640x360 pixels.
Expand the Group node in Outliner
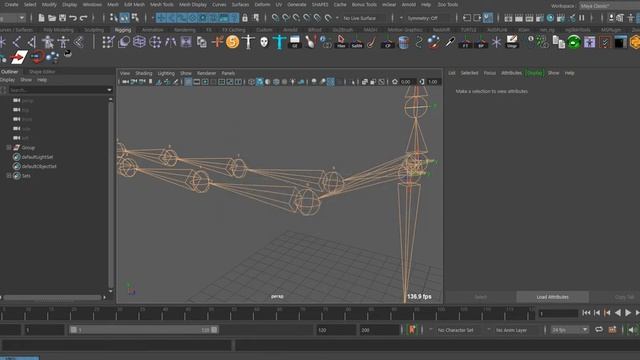pyautogui.click(x=9, y=147)
